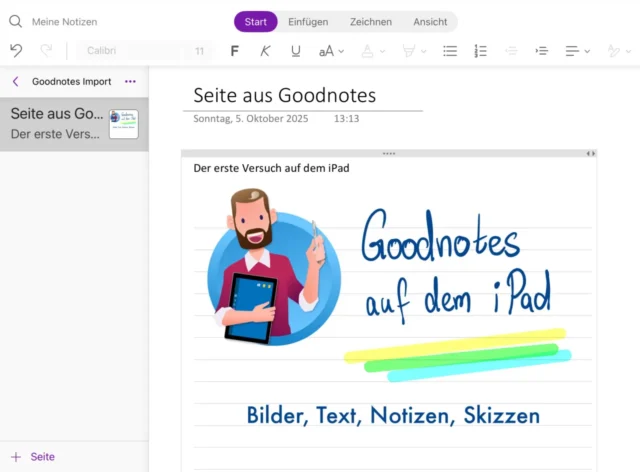Switch to the Zeichnen tab
Image resolution: width=640 pixels, height=472 pixels.
point(370,21)
